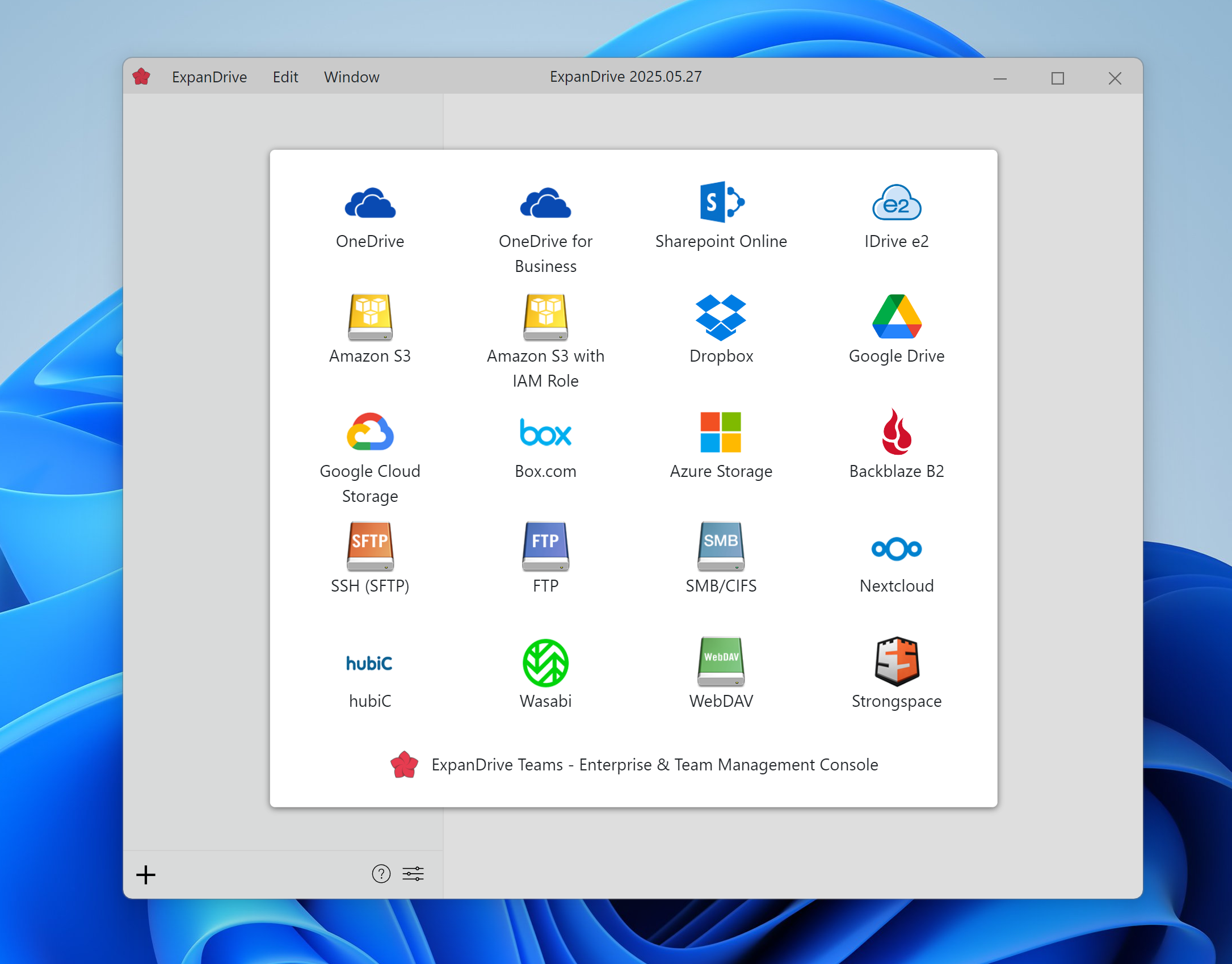Open settings sliders icon
1232x964 pixels.
click(x=413, y=874)
